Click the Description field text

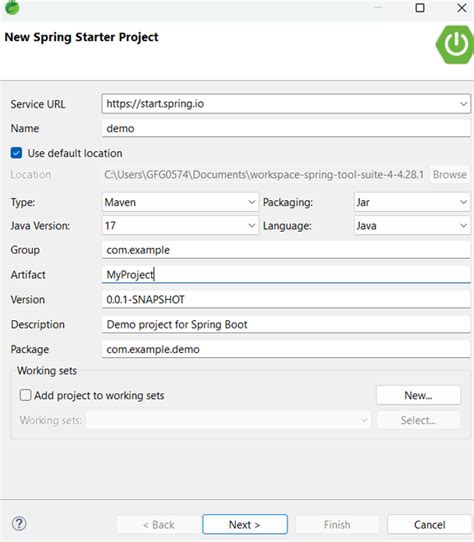click(286, 324)
